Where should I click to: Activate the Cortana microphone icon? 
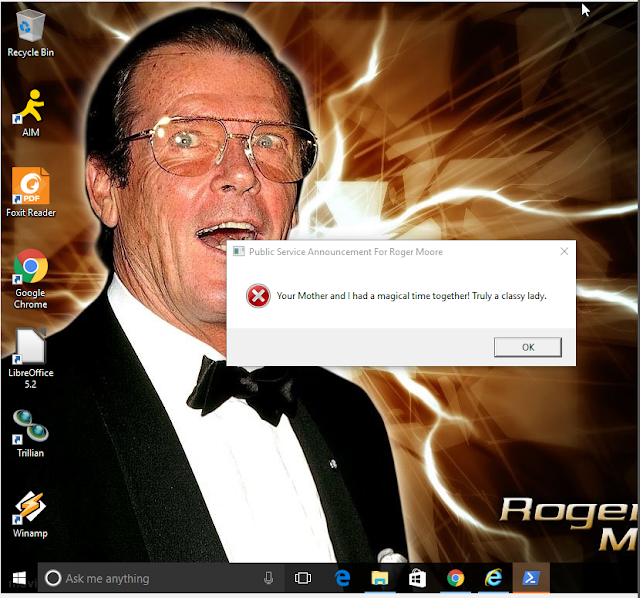point(268,578)
